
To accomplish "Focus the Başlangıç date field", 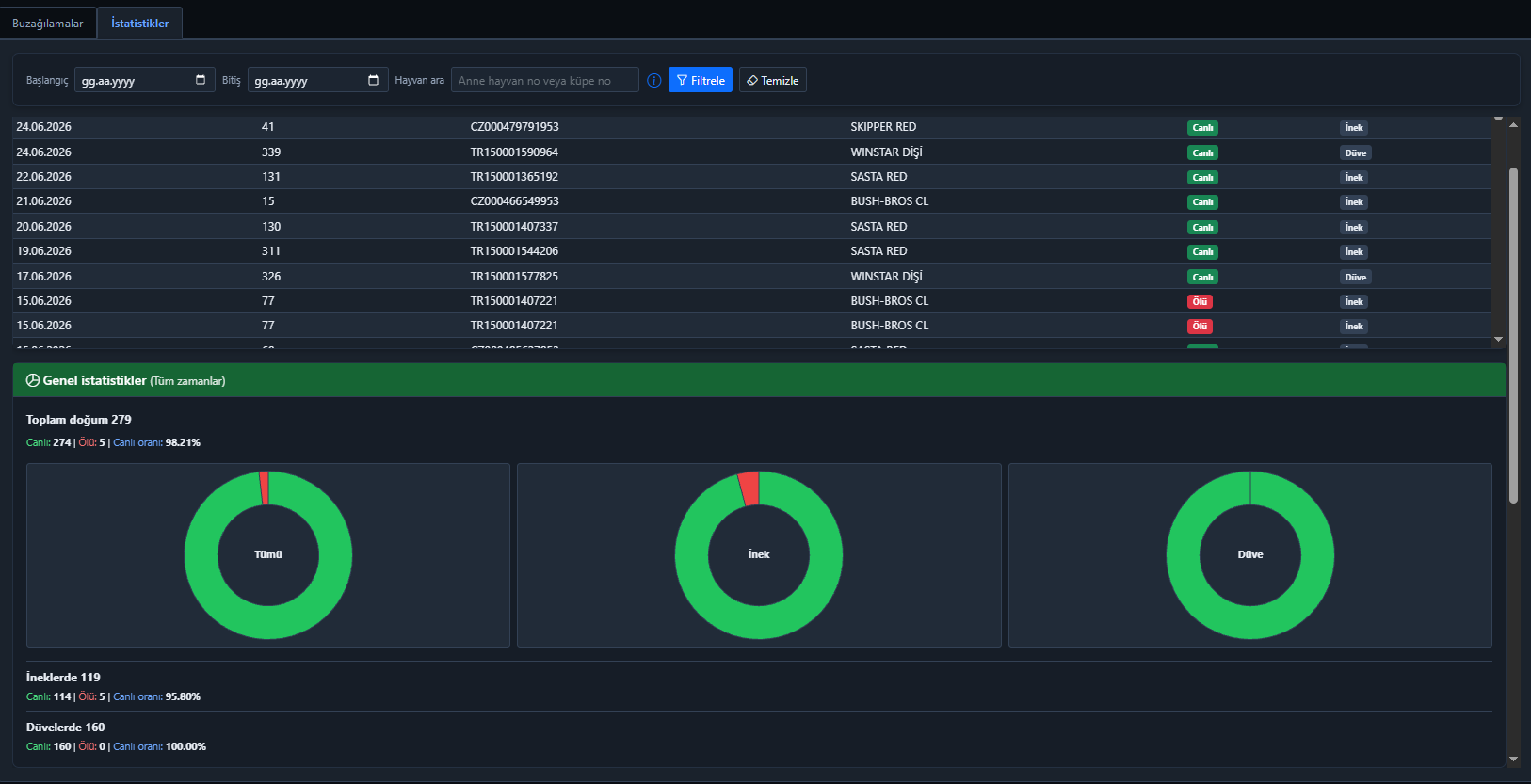I will 145,80.
